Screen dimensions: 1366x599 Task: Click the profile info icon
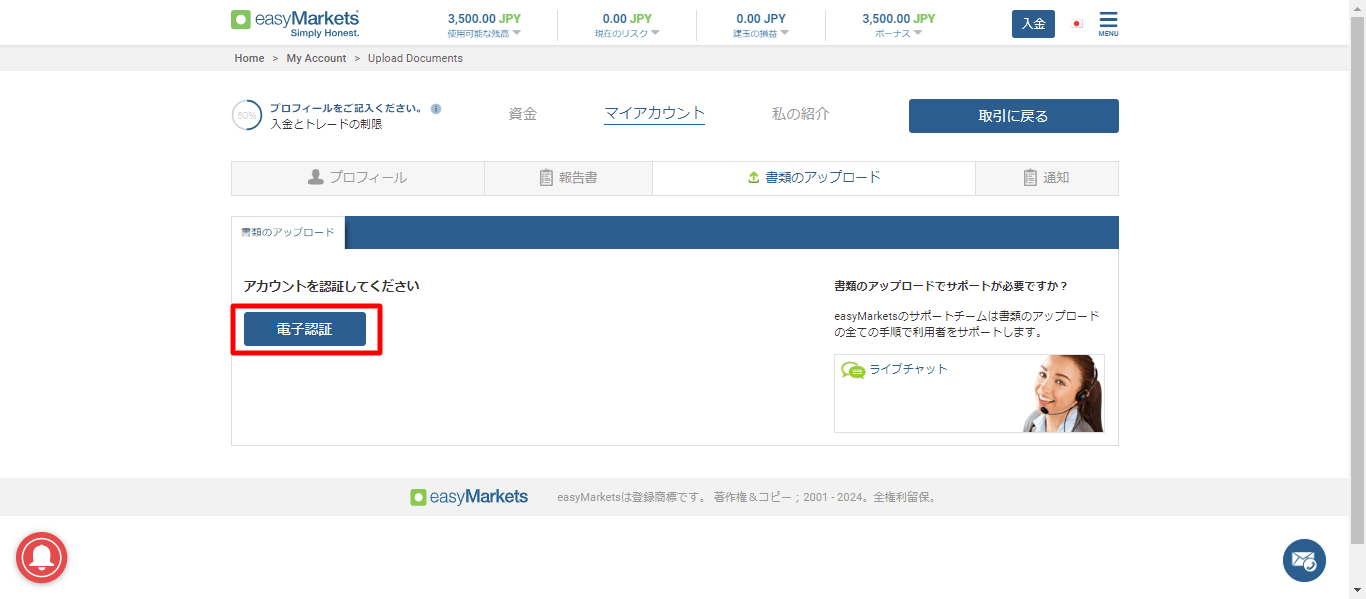[436, 109]
